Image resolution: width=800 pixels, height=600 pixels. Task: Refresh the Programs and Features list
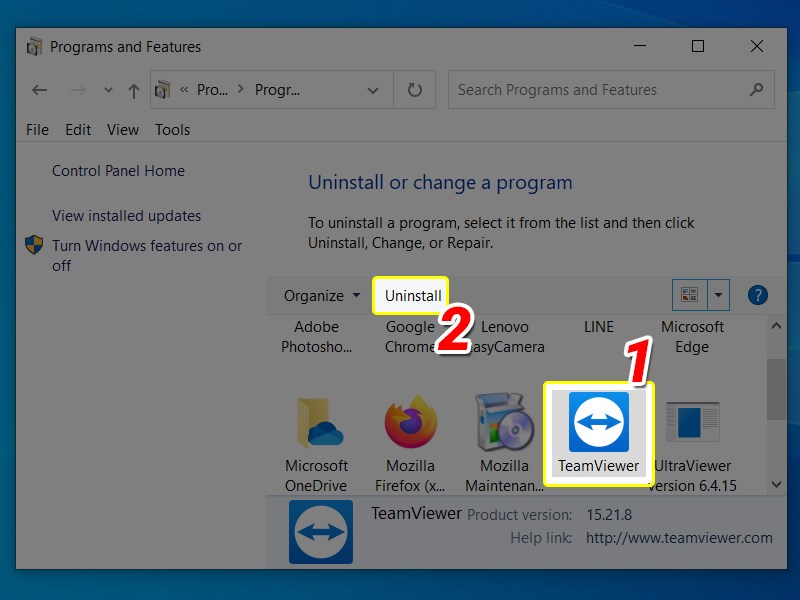tap(414, 90)
